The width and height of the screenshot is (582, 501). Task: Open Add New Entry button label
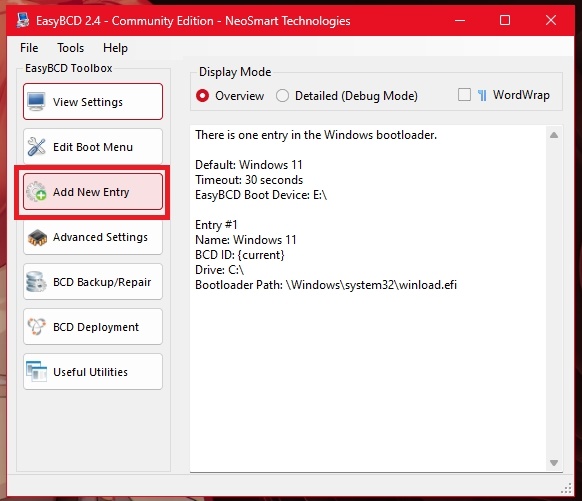click(x=91, y=192)
